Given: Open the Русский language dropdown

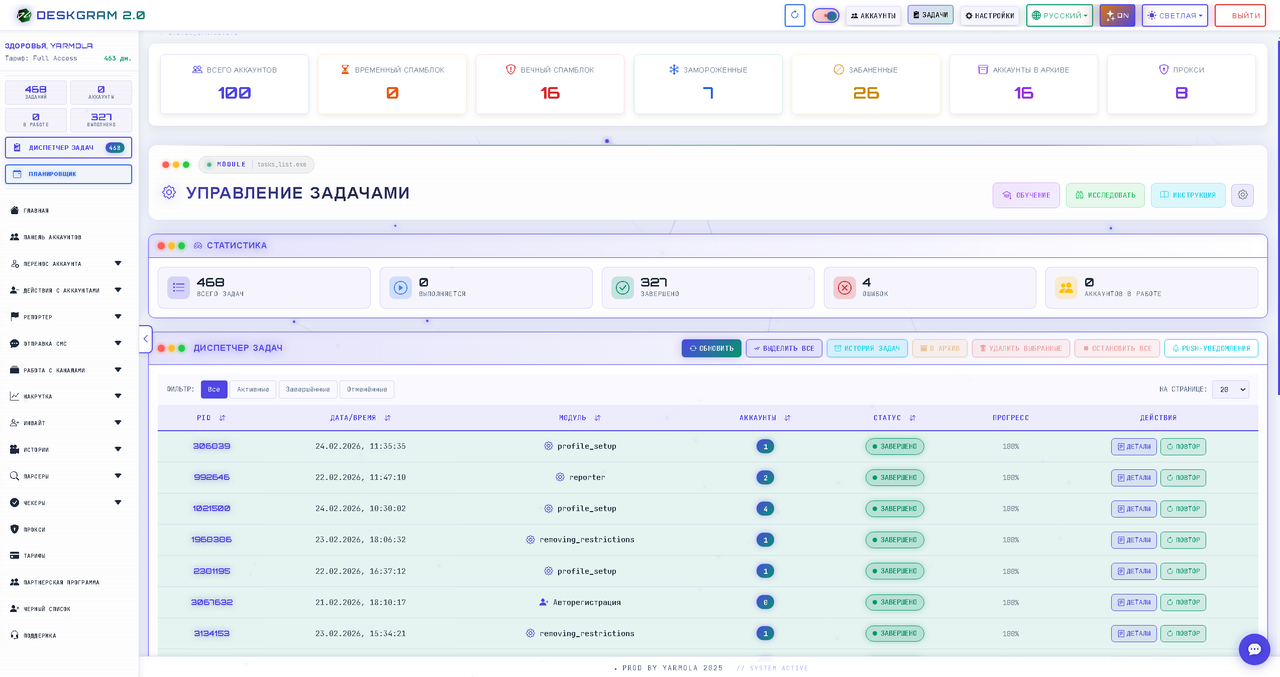Looking at the screenshot, I should click(1059, 15).
